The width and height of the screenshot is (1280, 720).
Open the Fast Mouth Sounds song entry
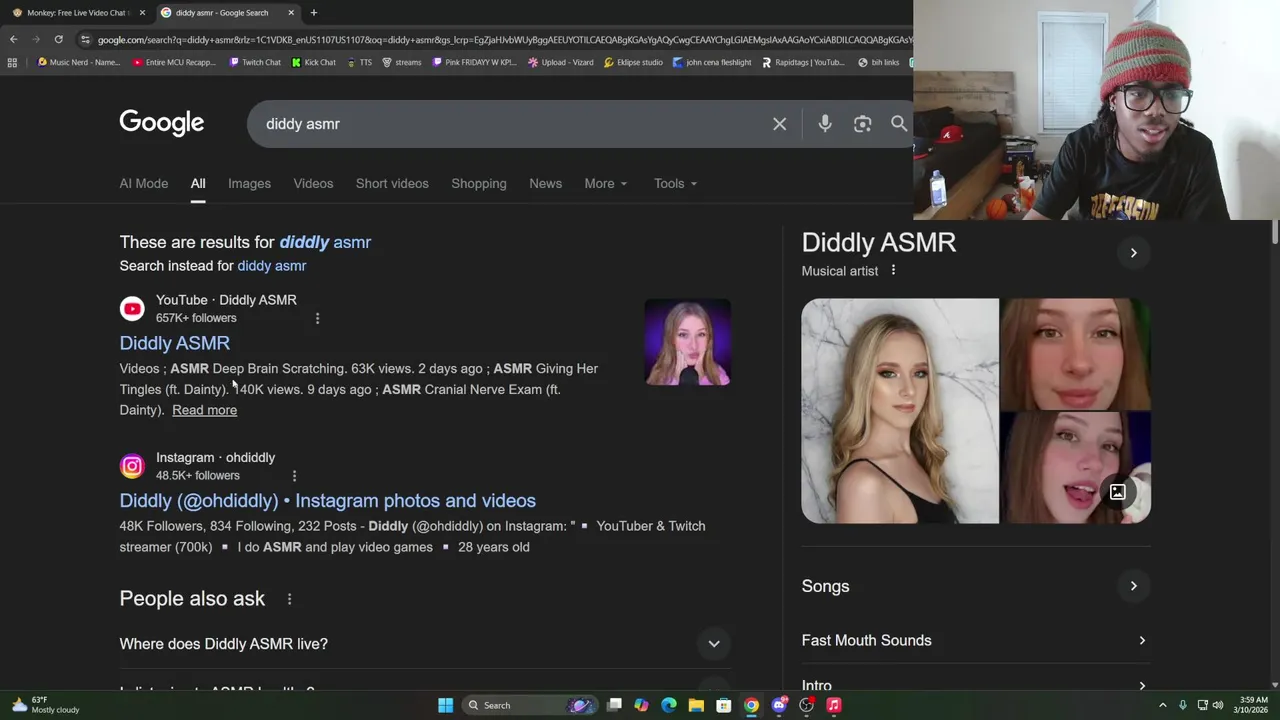point(976,640)
